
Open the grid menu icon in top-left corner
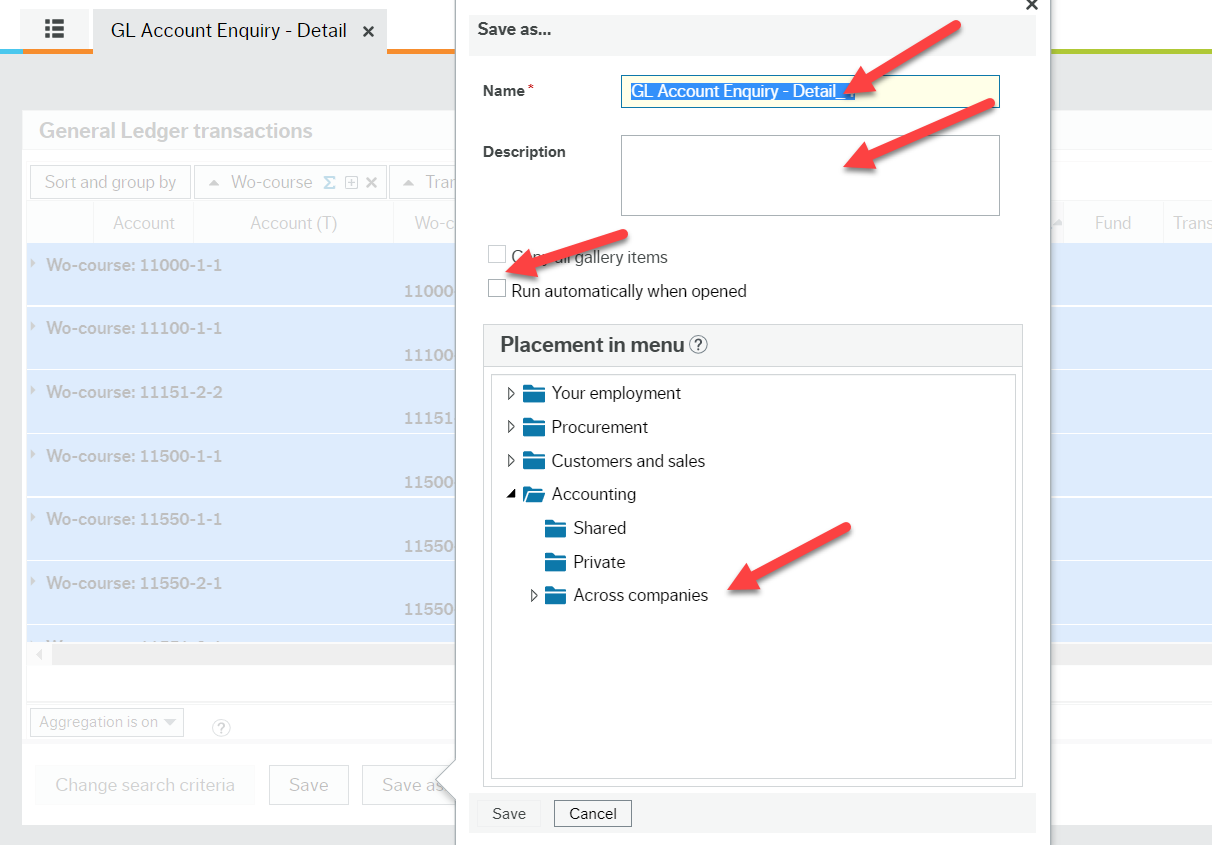coord(54,30)
